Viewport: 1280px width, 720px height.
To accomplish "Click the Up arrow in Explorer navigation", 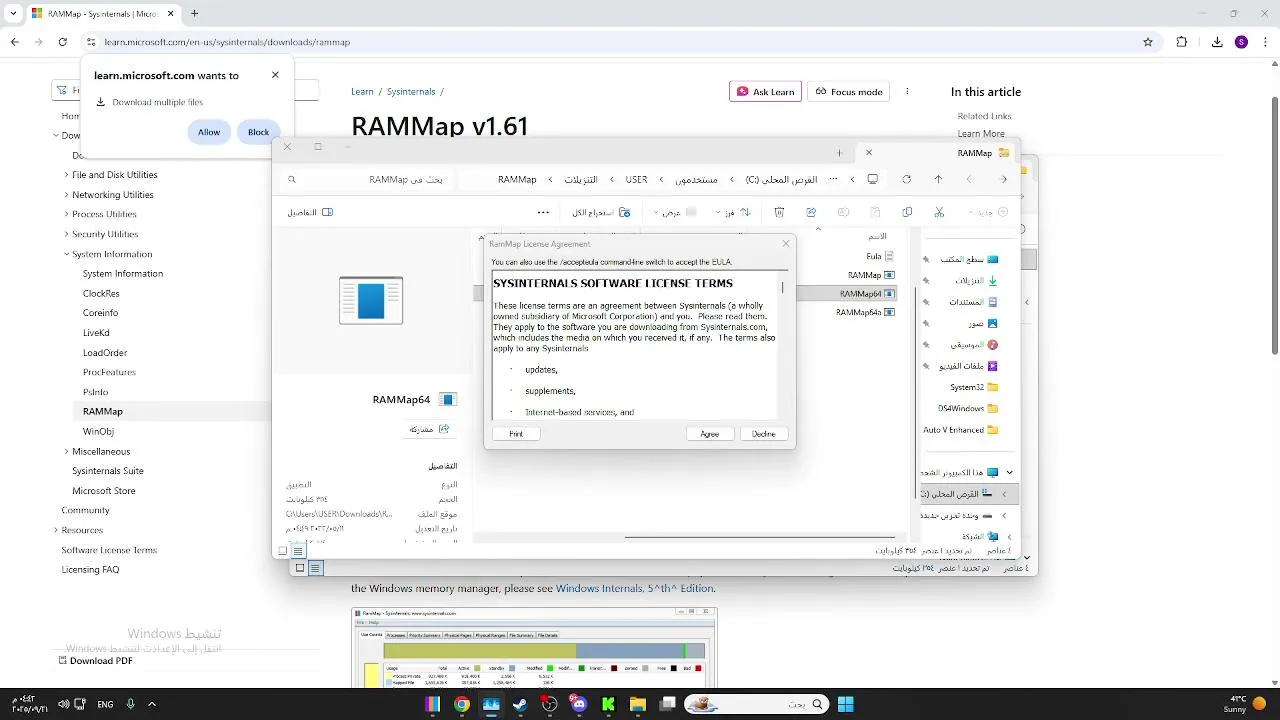I will (x=938, y=179).
